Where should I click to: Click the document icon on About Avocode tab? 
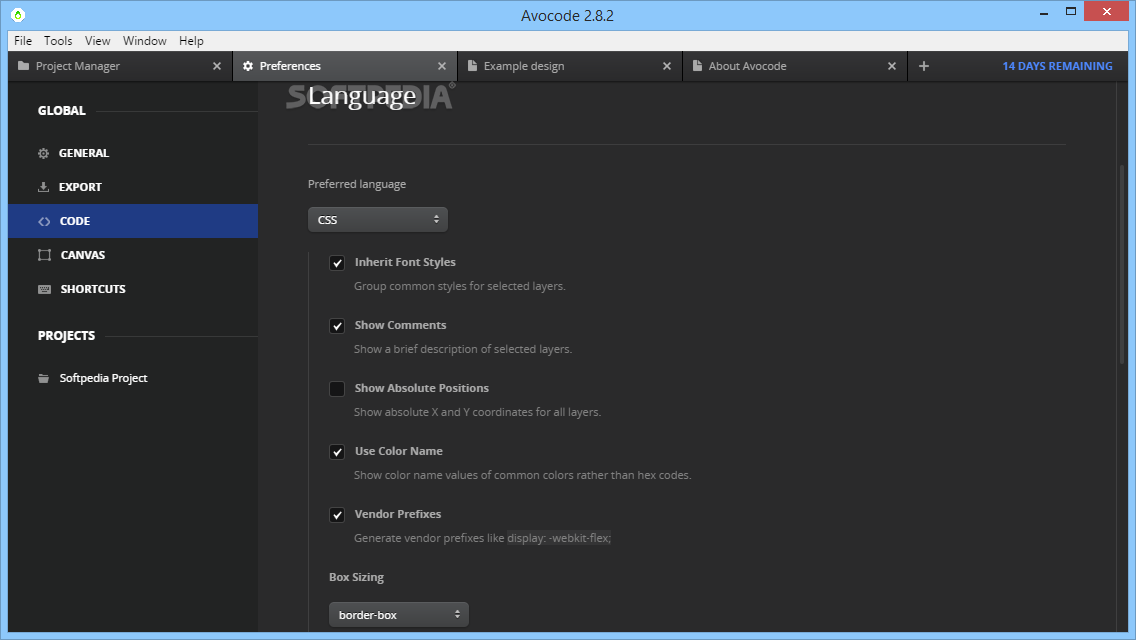point(697,66)
